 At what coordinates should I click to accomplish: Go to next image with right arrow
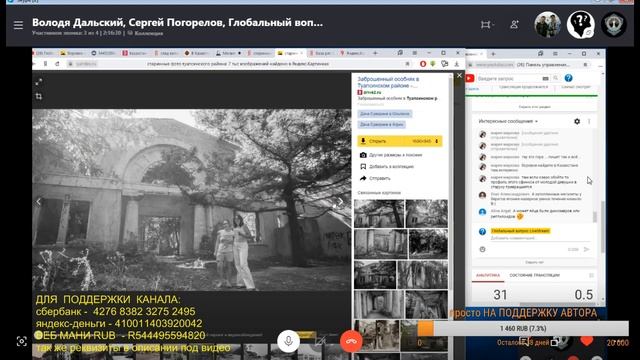click(340, 201)
